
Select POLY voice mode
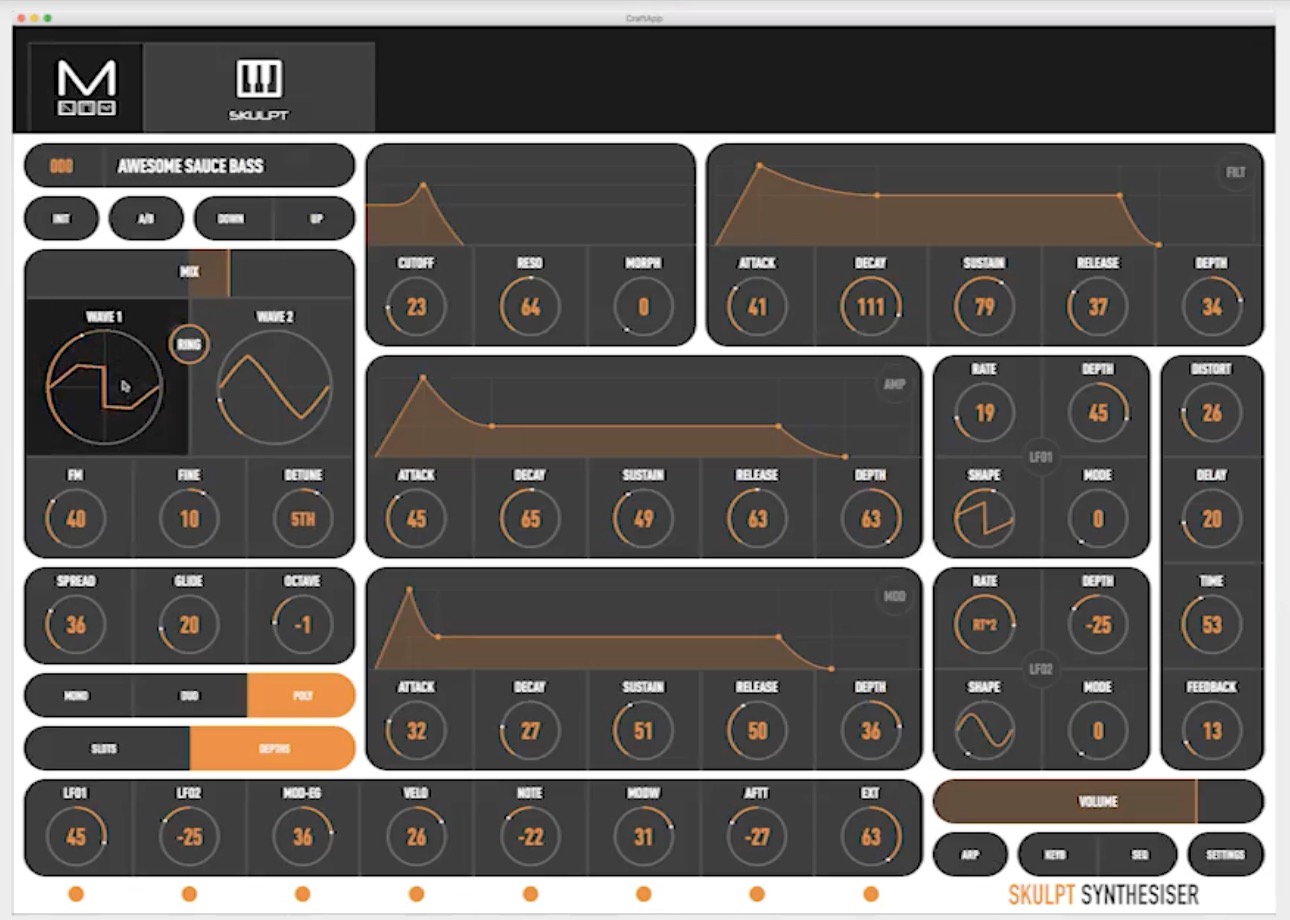[x=301, y=695]
